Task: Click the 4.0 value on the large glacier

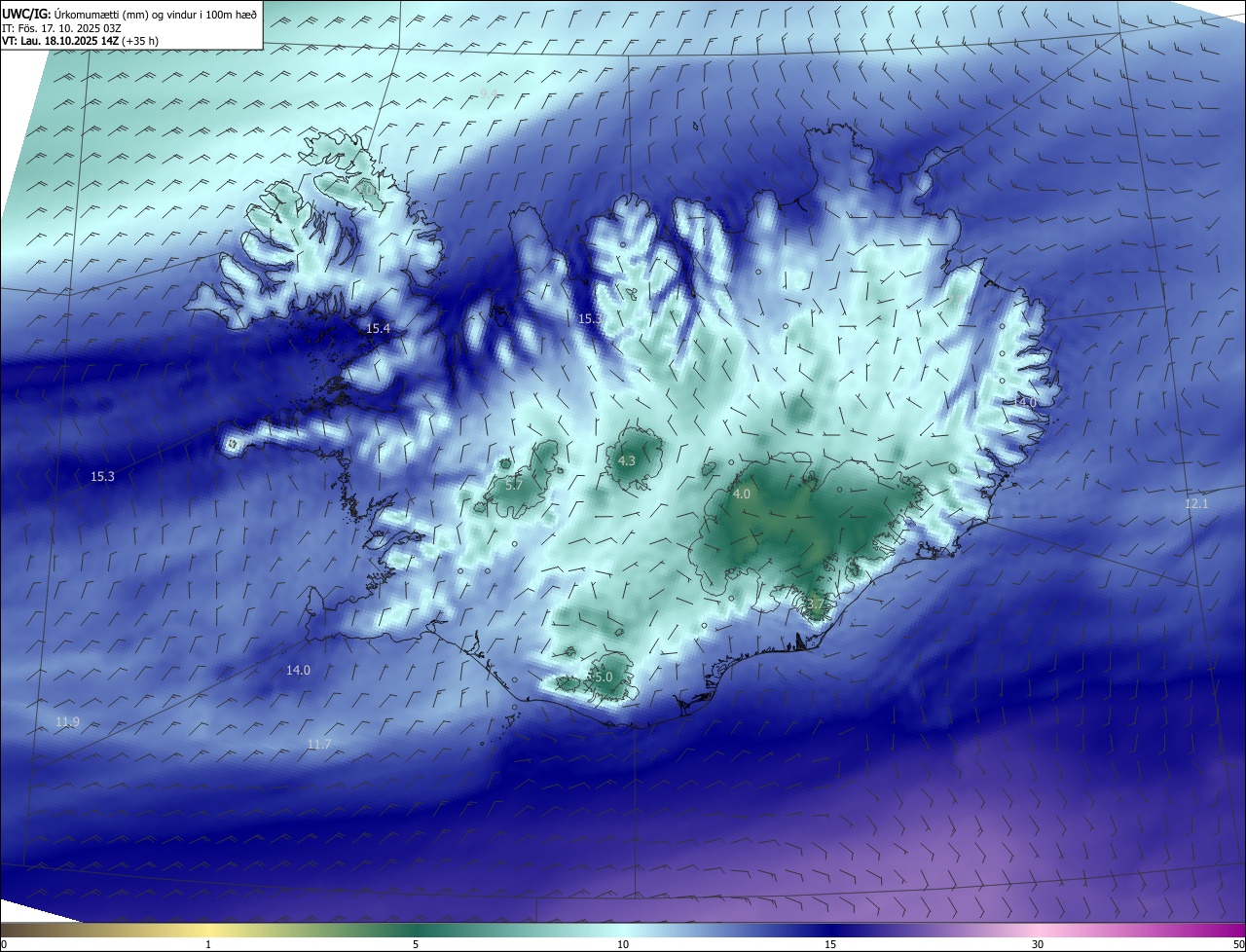Action: click(742, 494)
